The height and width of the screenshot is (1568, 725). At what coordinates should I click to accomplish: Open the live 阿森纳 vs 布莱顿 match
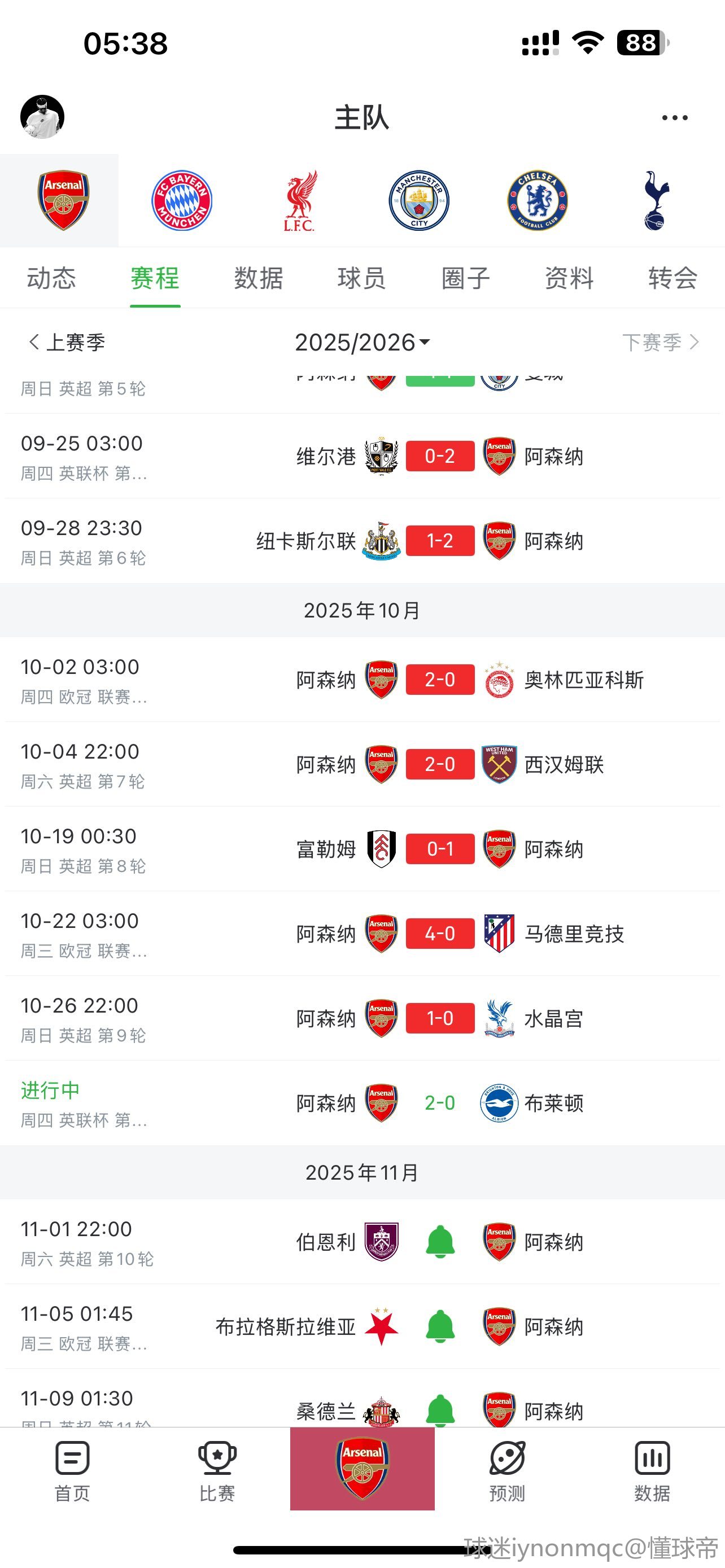(x=439, y=1103)
